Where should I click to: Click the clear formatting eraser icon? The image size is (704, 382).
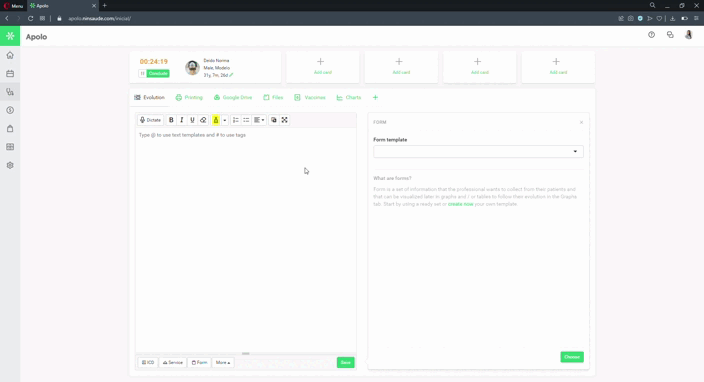pos(203,120)
